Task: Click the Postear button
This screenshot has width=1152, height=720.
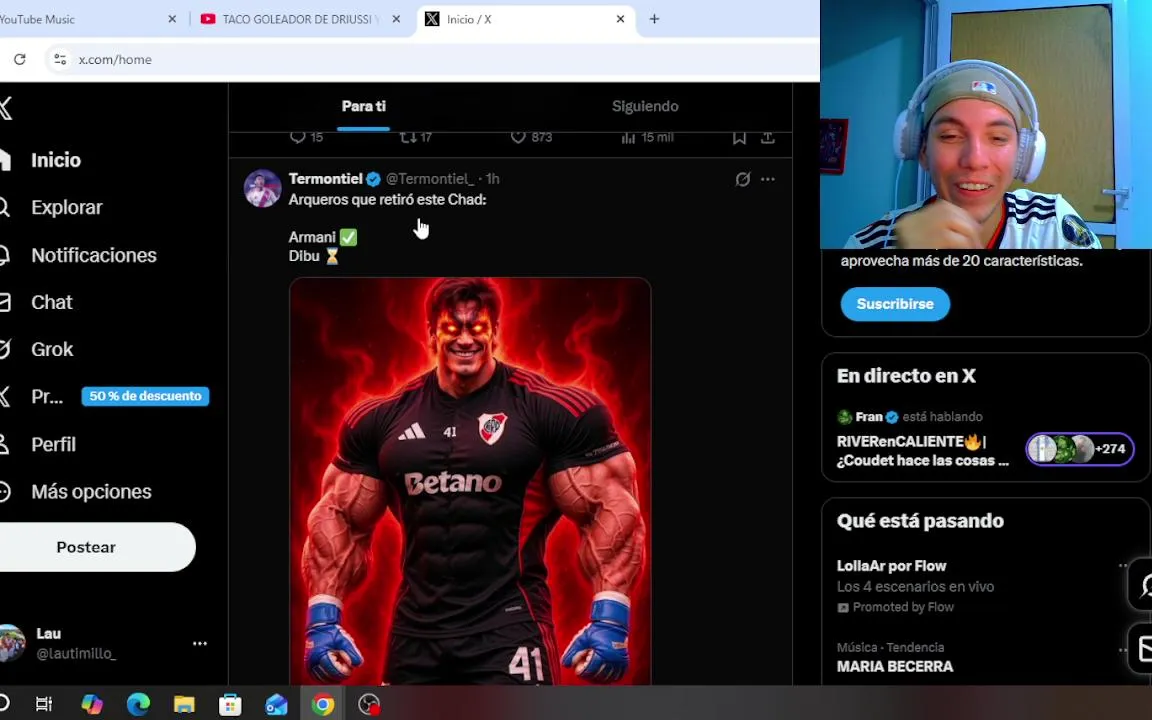Action: (96, 547)
